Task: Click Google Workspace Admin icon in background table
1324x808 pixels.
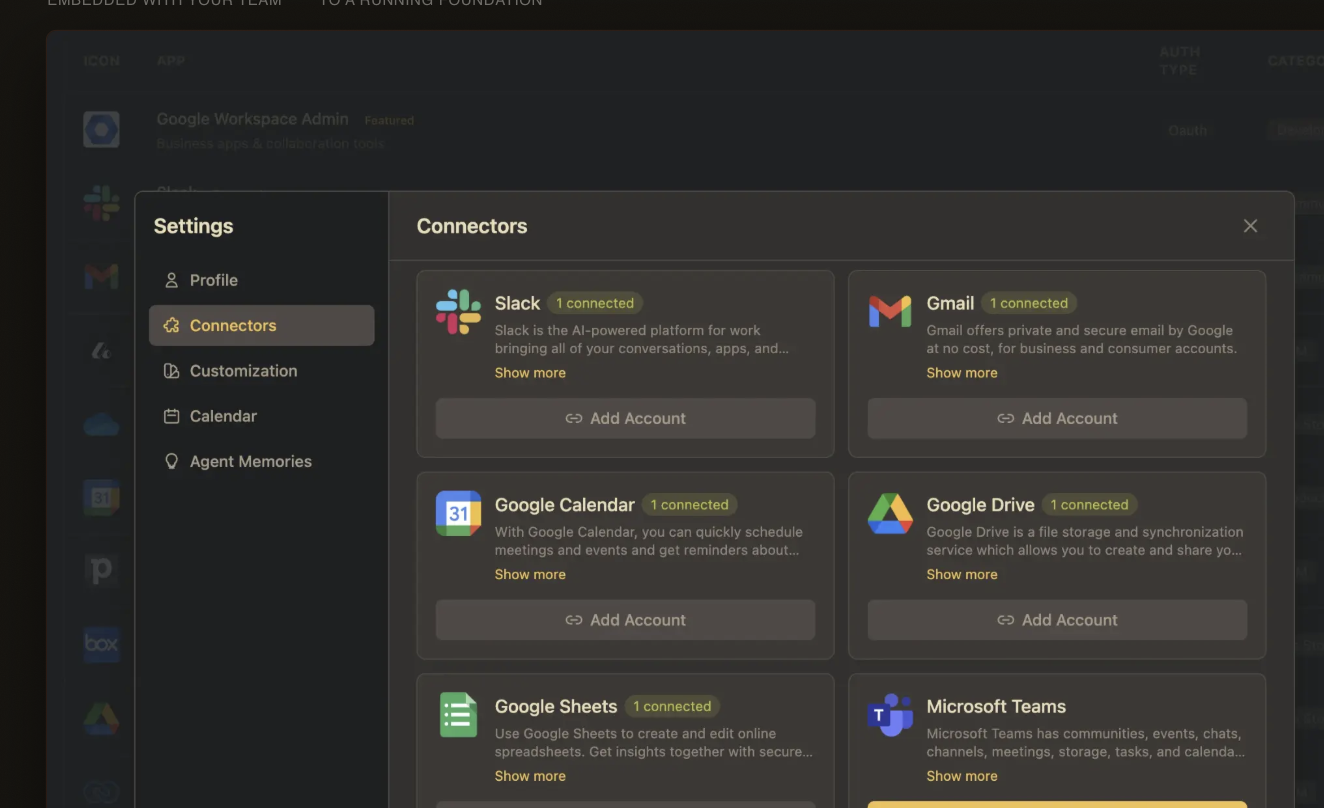Action: coord(101,129)
